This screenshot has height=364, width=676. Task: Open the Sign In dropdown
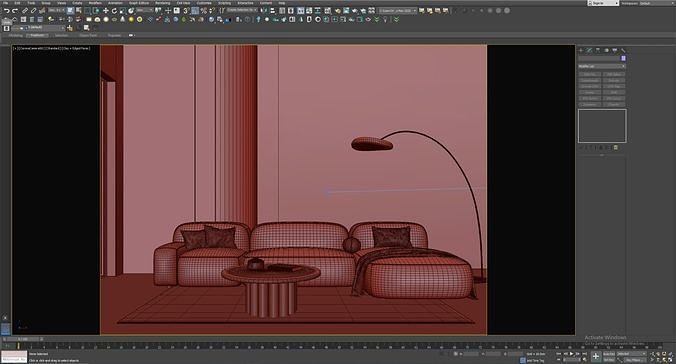pos(603,3)
